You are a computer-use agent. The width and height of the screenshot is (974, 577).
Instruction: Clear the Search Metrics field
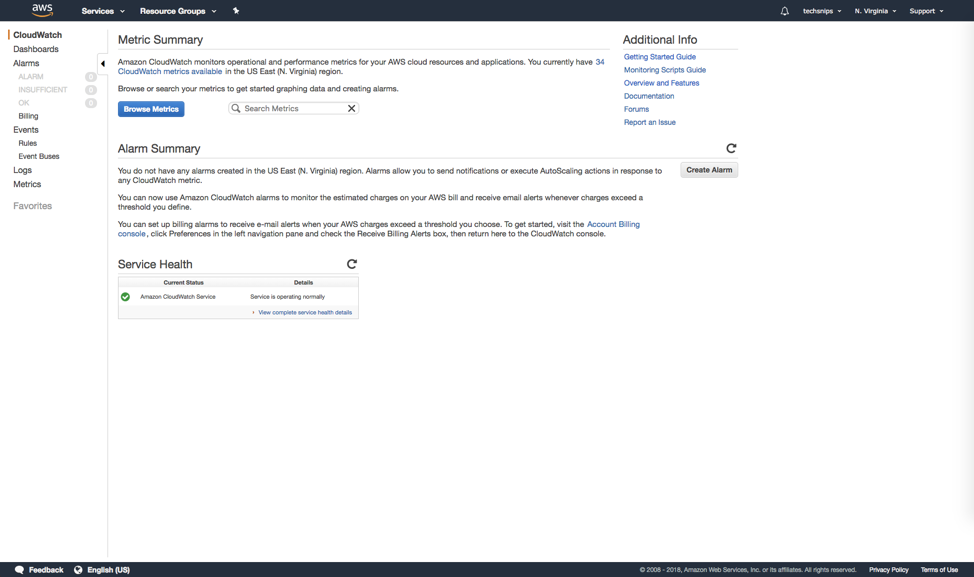tap(352, 108)
